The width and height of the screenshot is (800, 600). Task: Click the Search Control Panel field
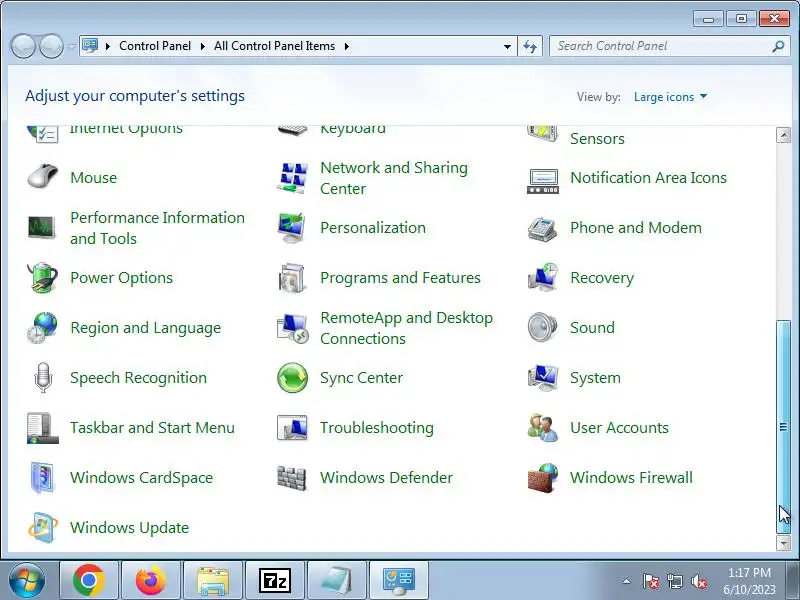click(x=668, y=46)
